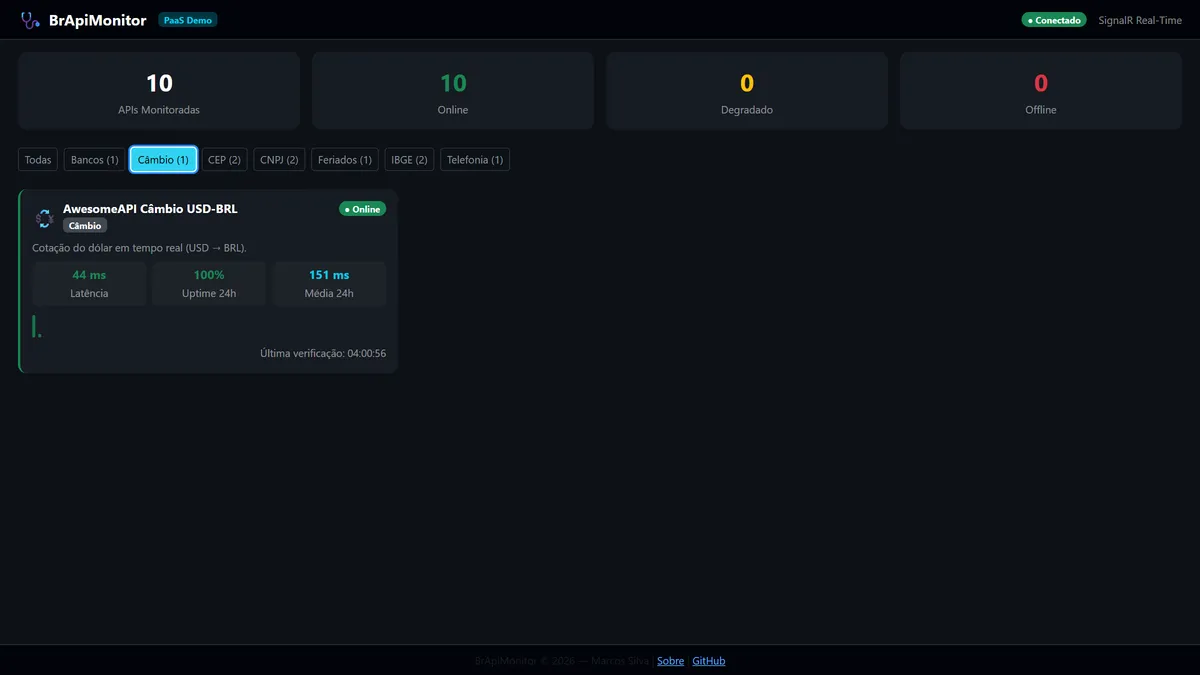Click the PaaS Demo badge

pyautogui.click(x=188, y=20)
